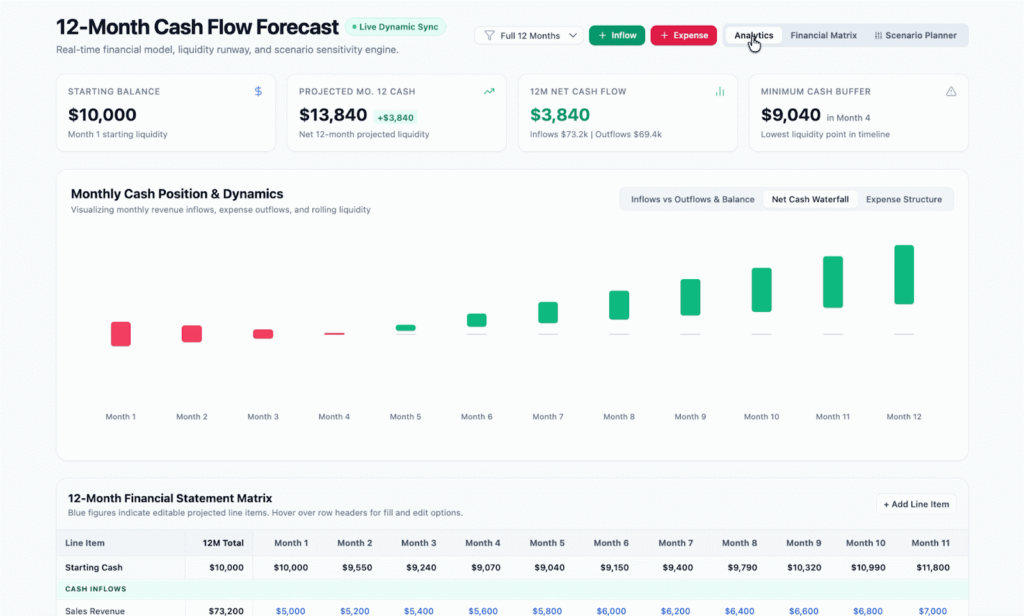Click the CASH INFLOWS section header
This screenshot has width=1024, height=616.
click(95, 589)
